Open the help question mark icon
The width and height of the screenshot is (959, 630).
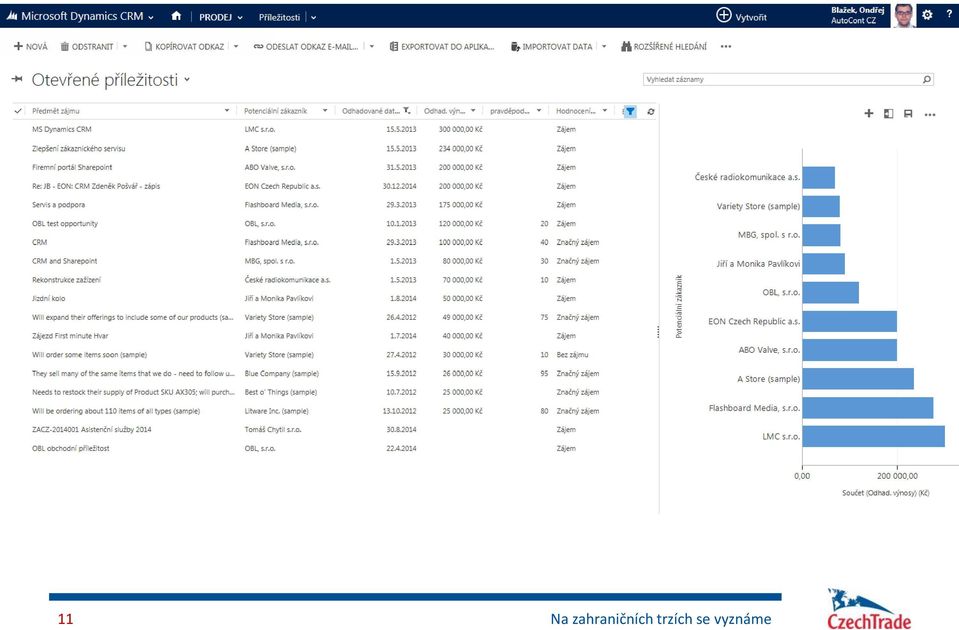[949, 15]
